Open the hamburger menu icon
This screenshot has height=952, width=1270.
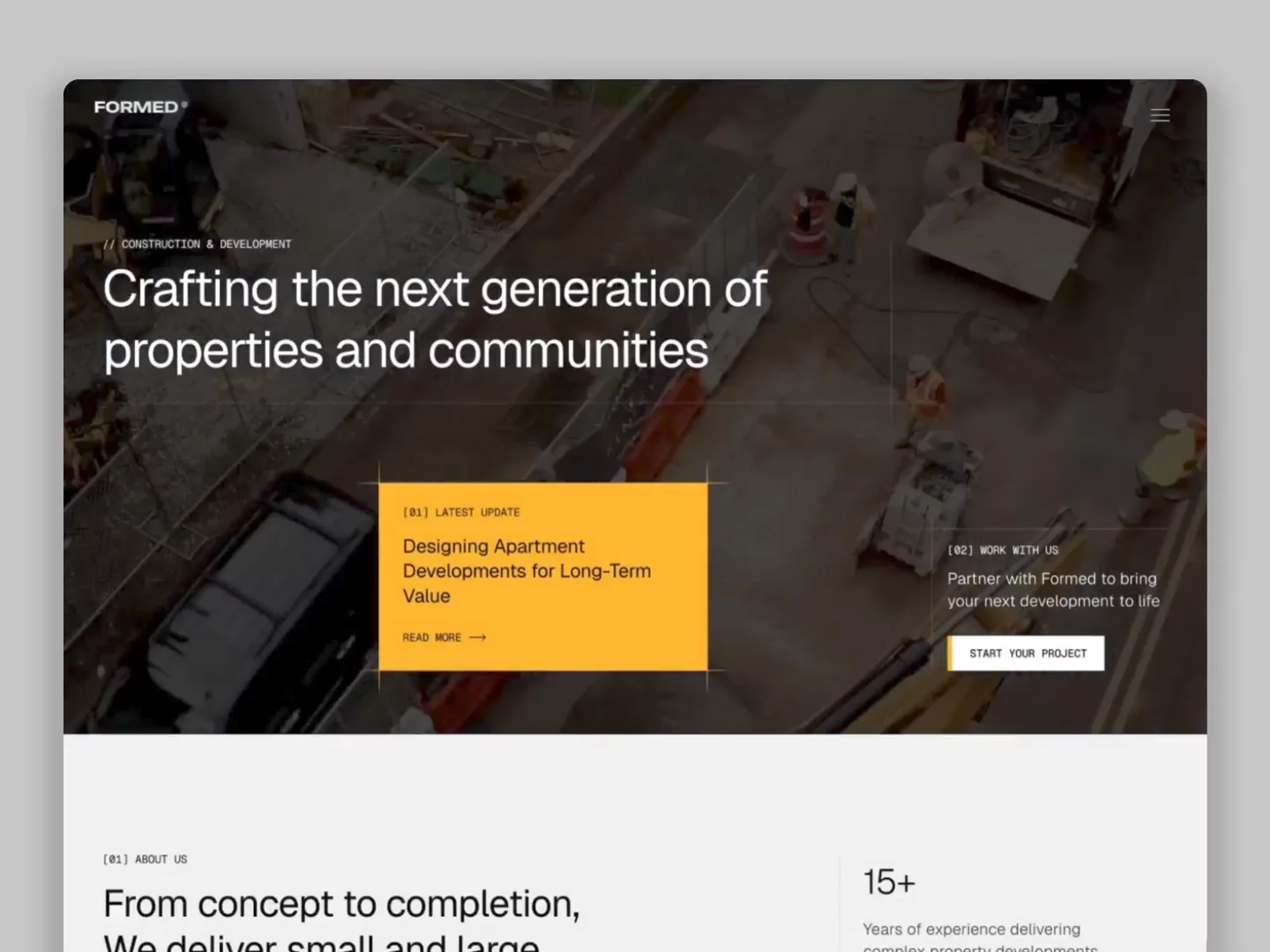click(x=1160, y=115)
